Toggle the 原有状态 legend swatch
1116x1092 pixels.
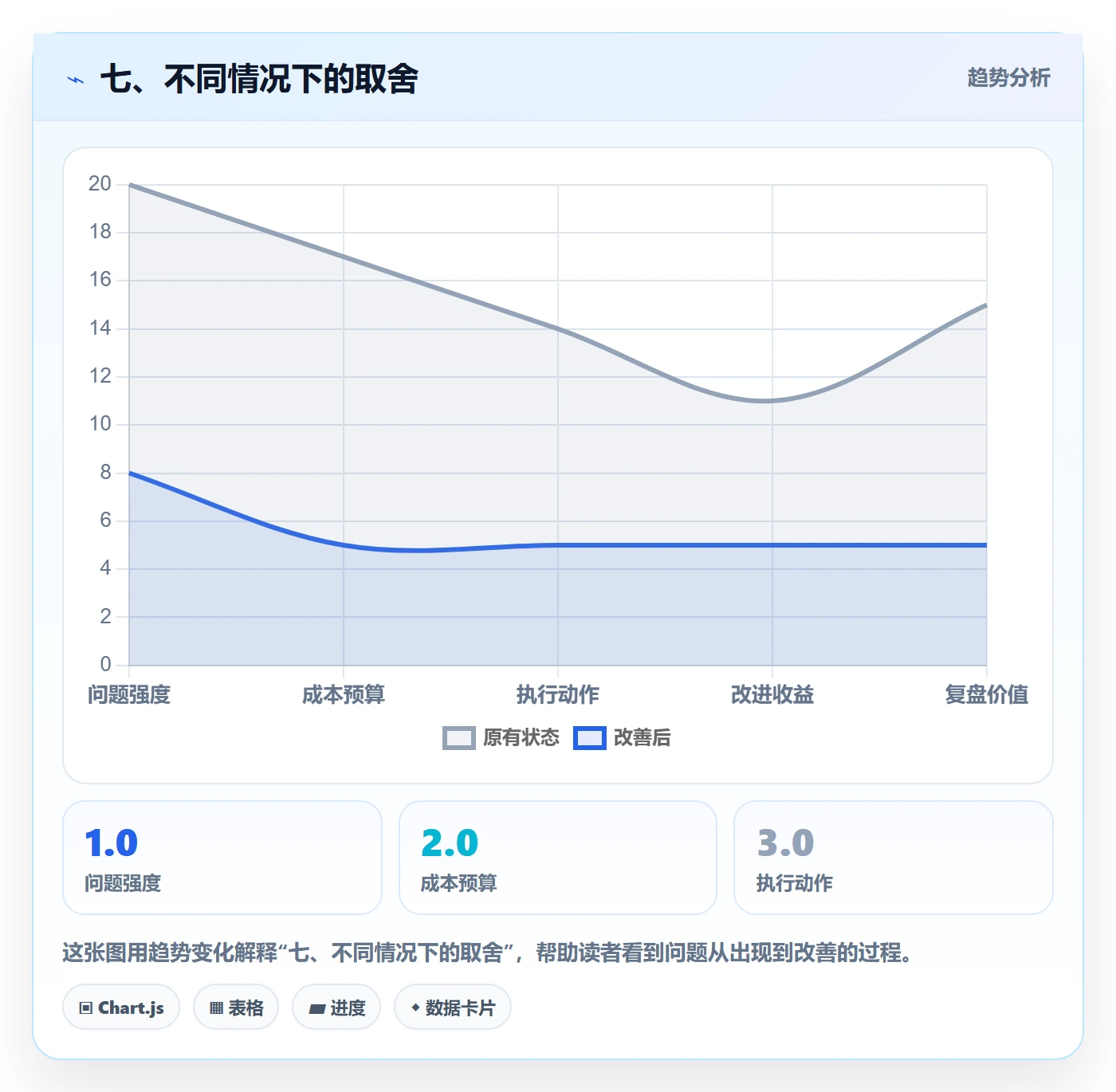[x=458, y=738]
